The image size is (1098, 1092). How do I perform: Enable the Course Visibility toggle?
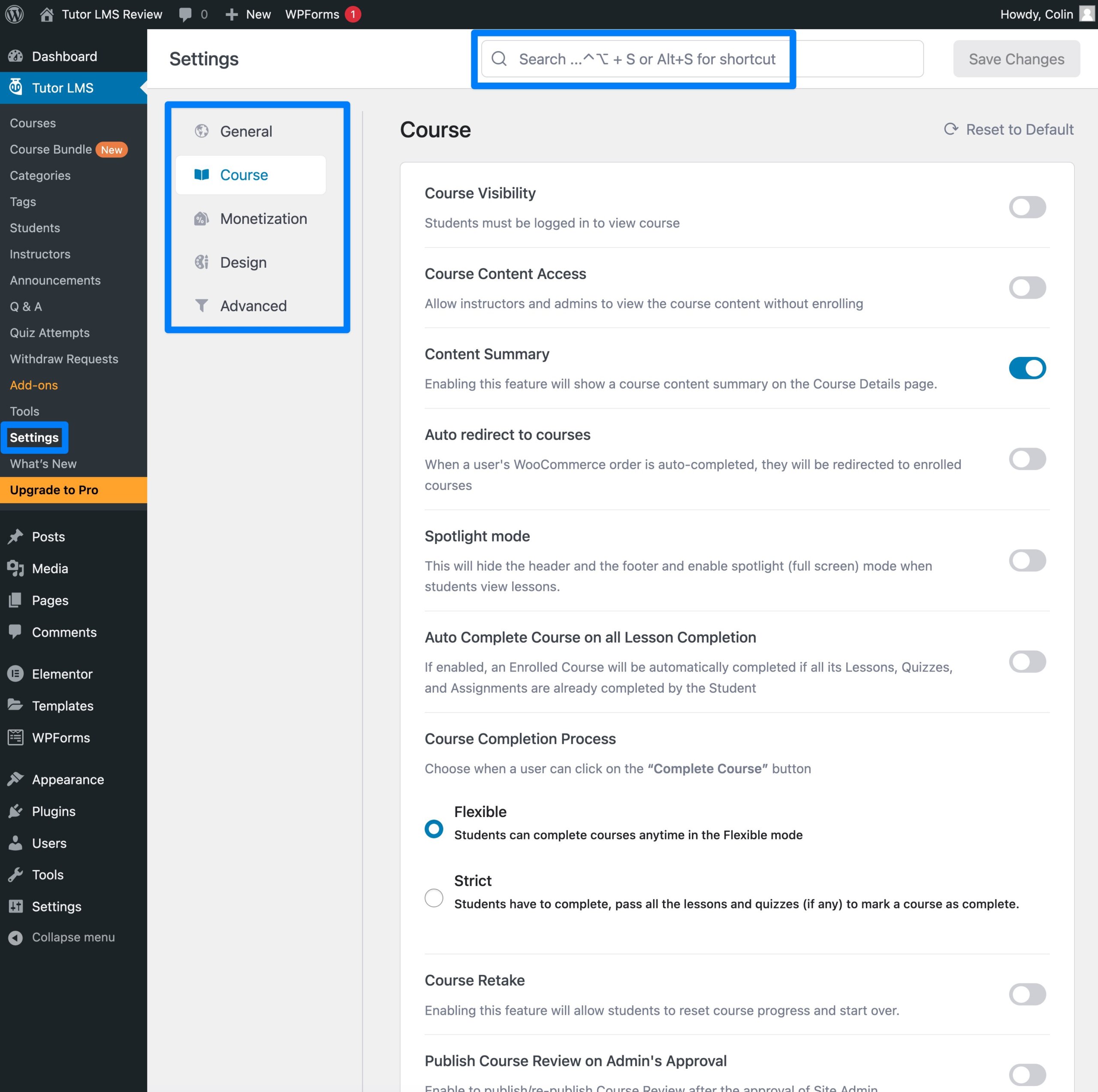pos(1027,207)
